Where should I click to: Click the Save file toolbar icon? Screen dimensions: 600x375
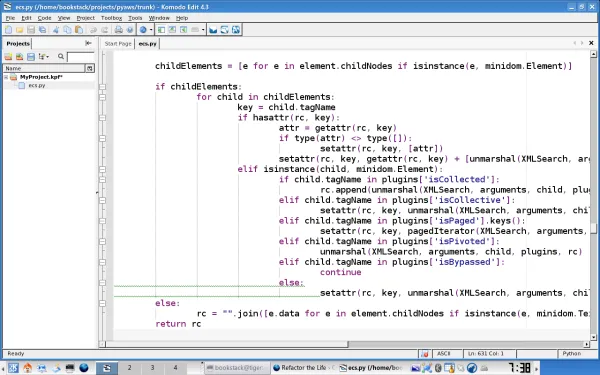point(31,30)
